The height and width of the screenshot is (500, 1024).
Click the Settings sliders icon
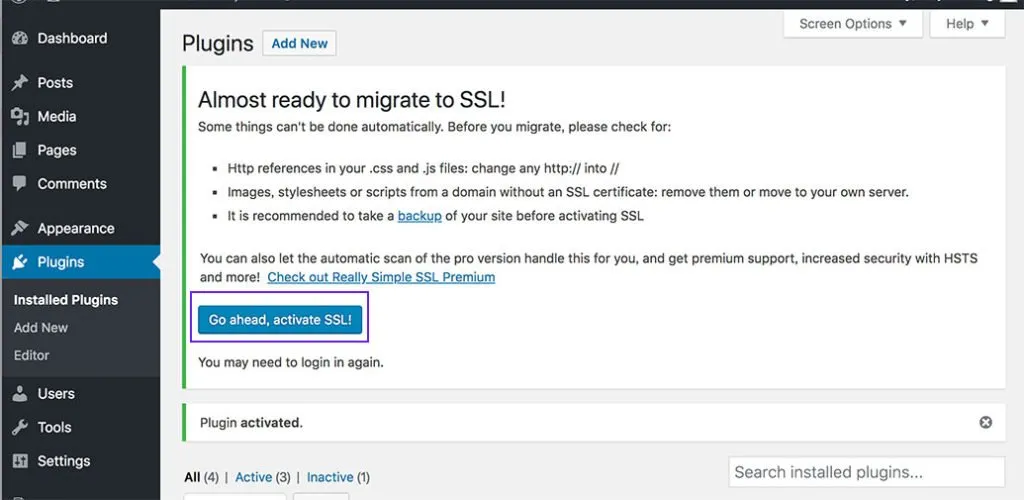[x=20, y=461]
